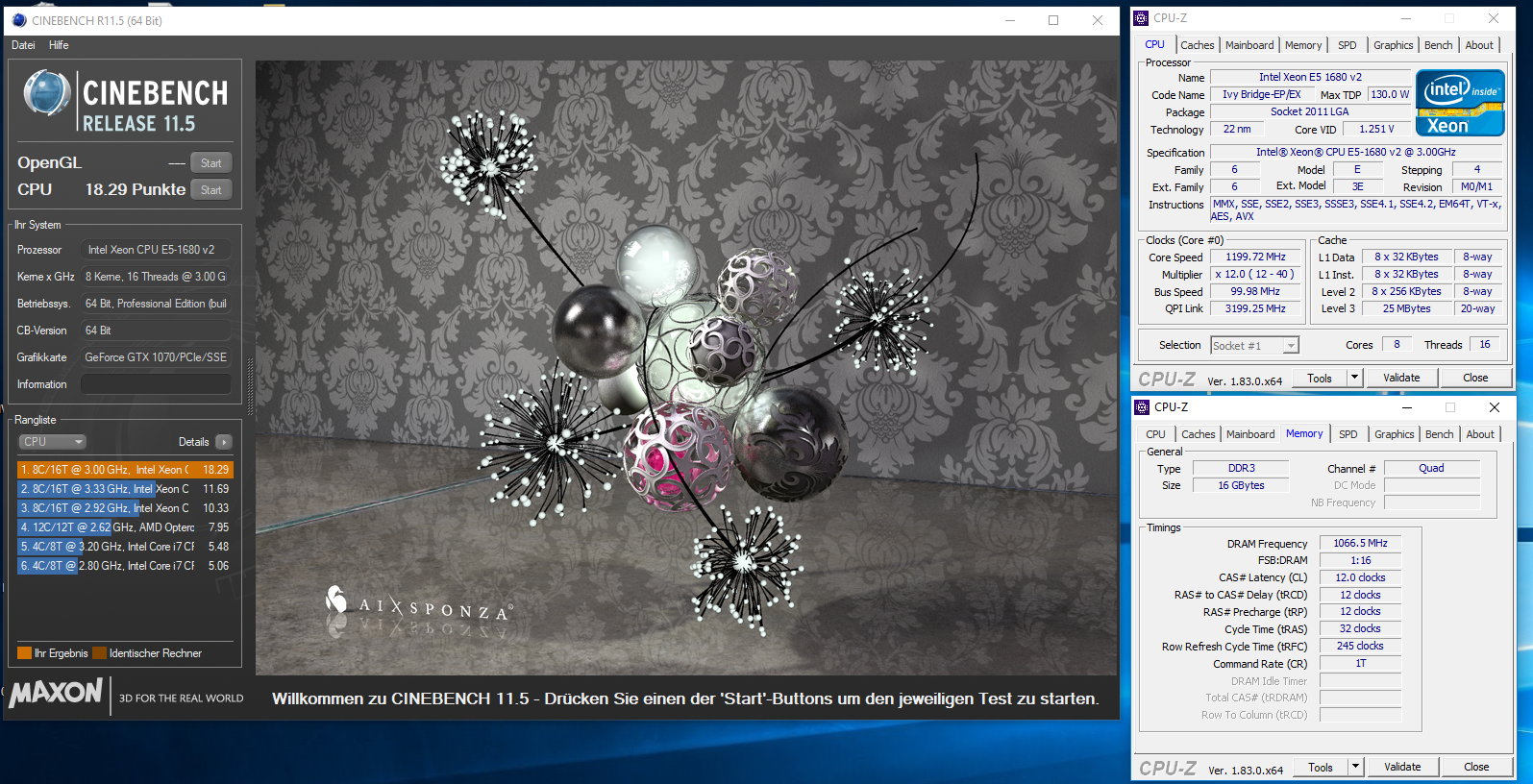Click Validate in lower CPU-Z window
This screenshot has width=1533, height=784.
[x=1402, y=768]
